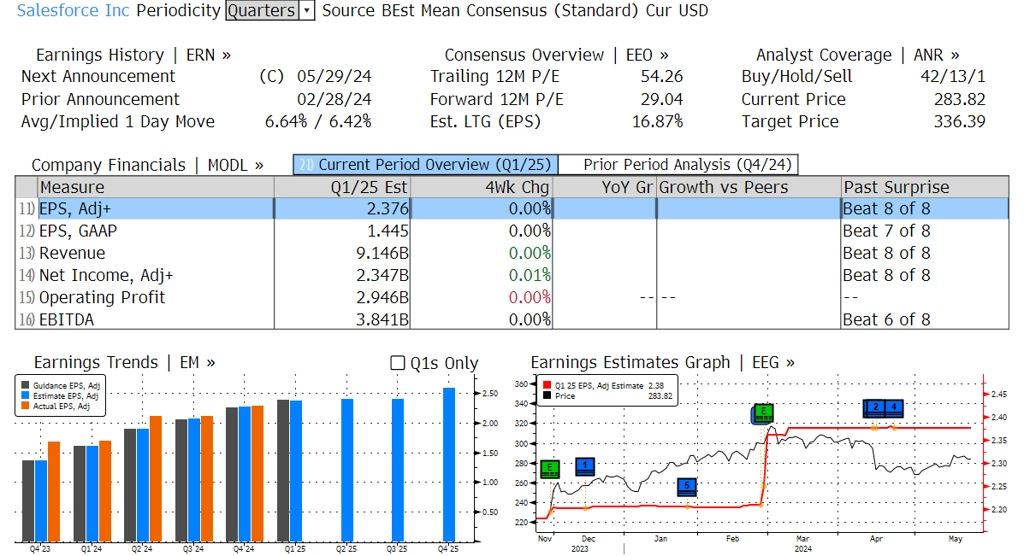Select the EPS, GAAP row
The image size is (1024, 556).
point(512,231)
